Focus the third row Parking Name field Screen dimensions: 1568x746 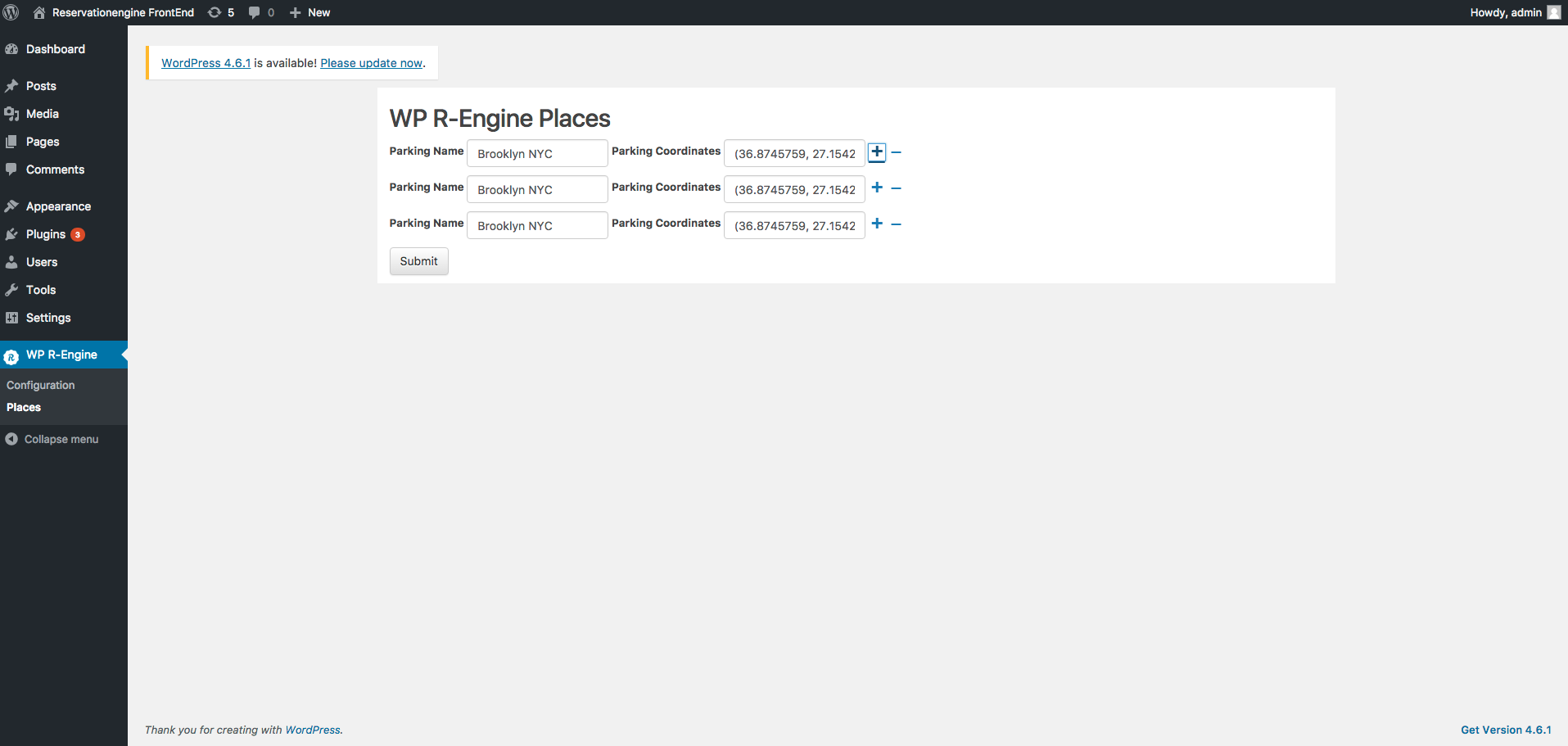coord(537,225)
